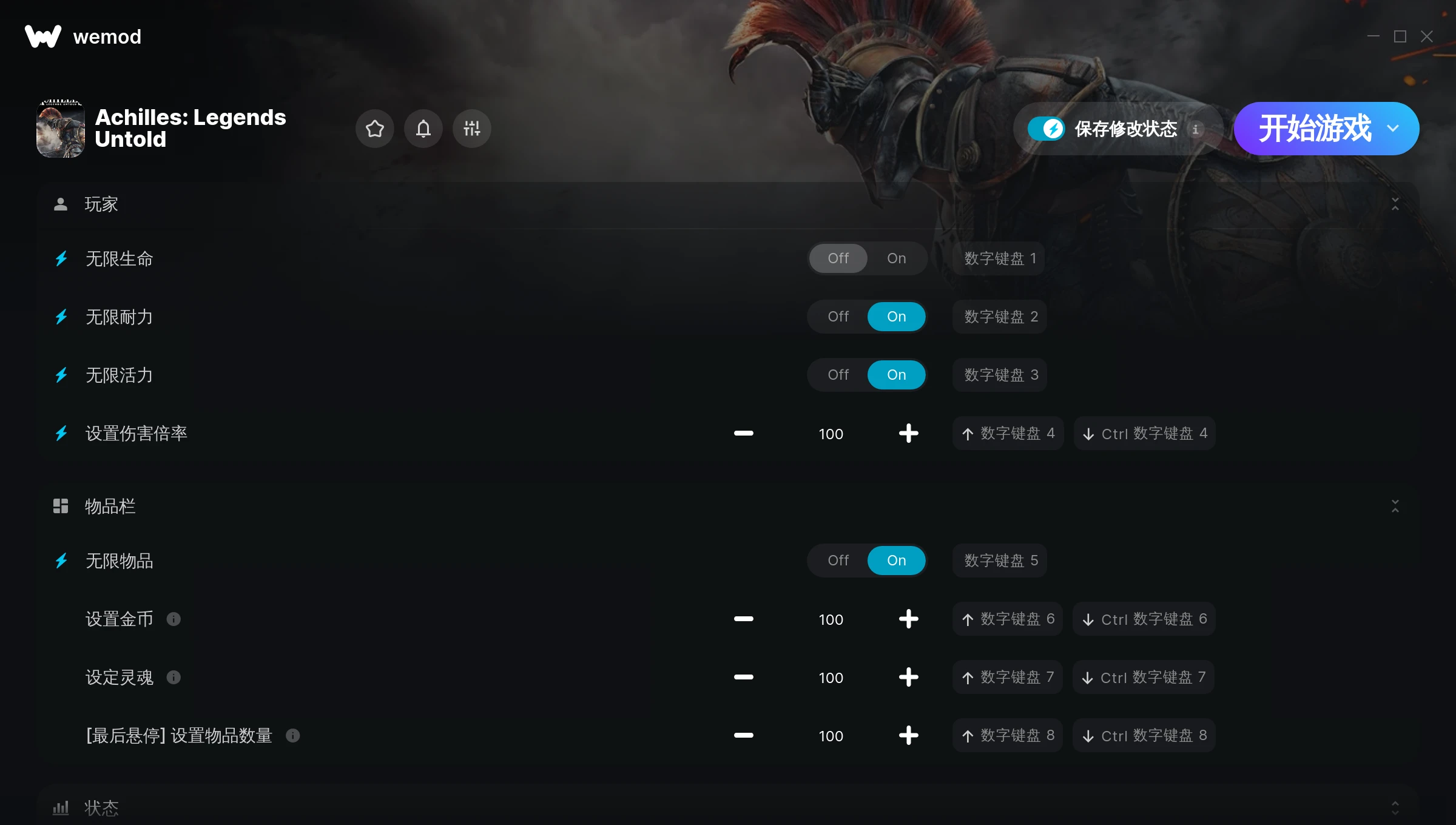
Task: Click the wemod logo icon
Action: [x=43, y=36]
